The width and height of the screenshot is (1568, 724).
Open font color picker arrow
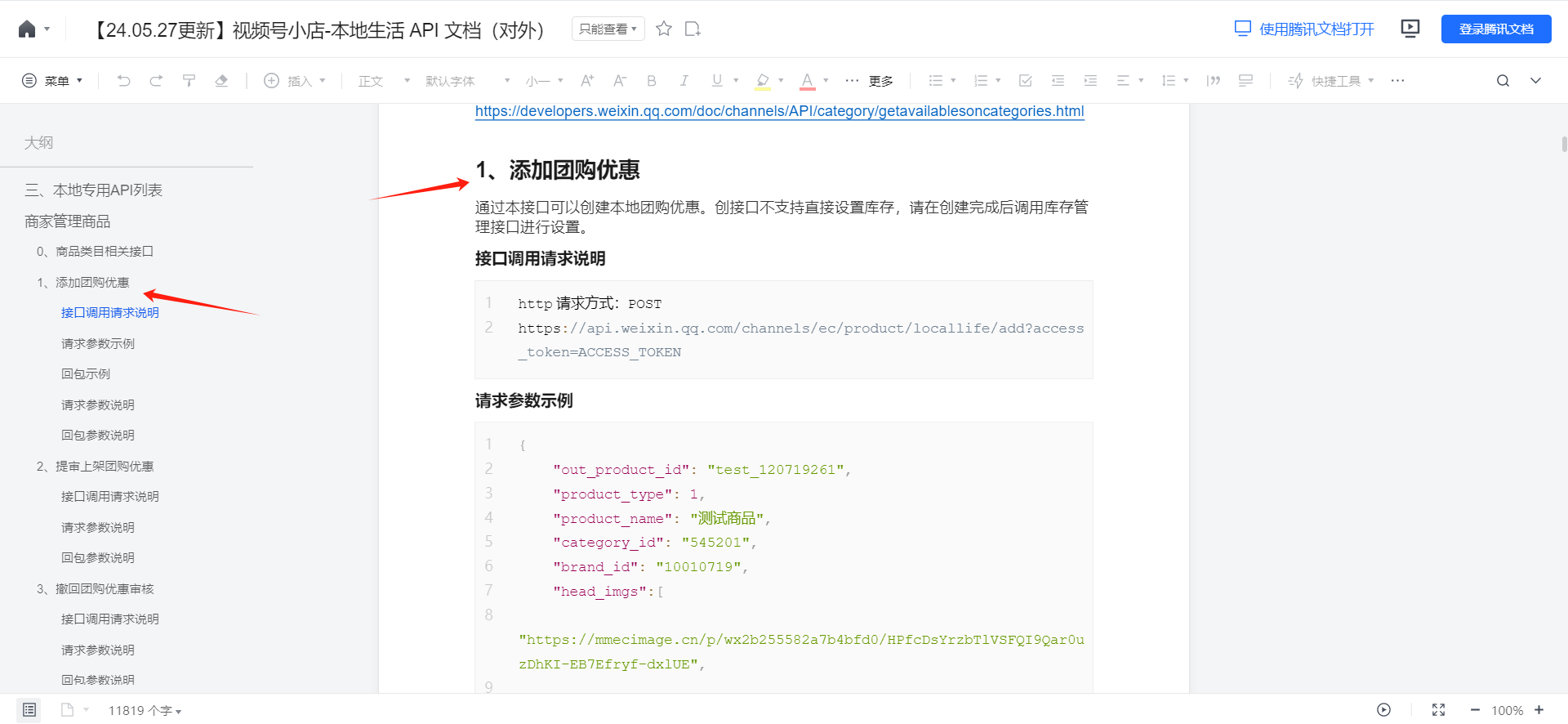click(826, 81)
